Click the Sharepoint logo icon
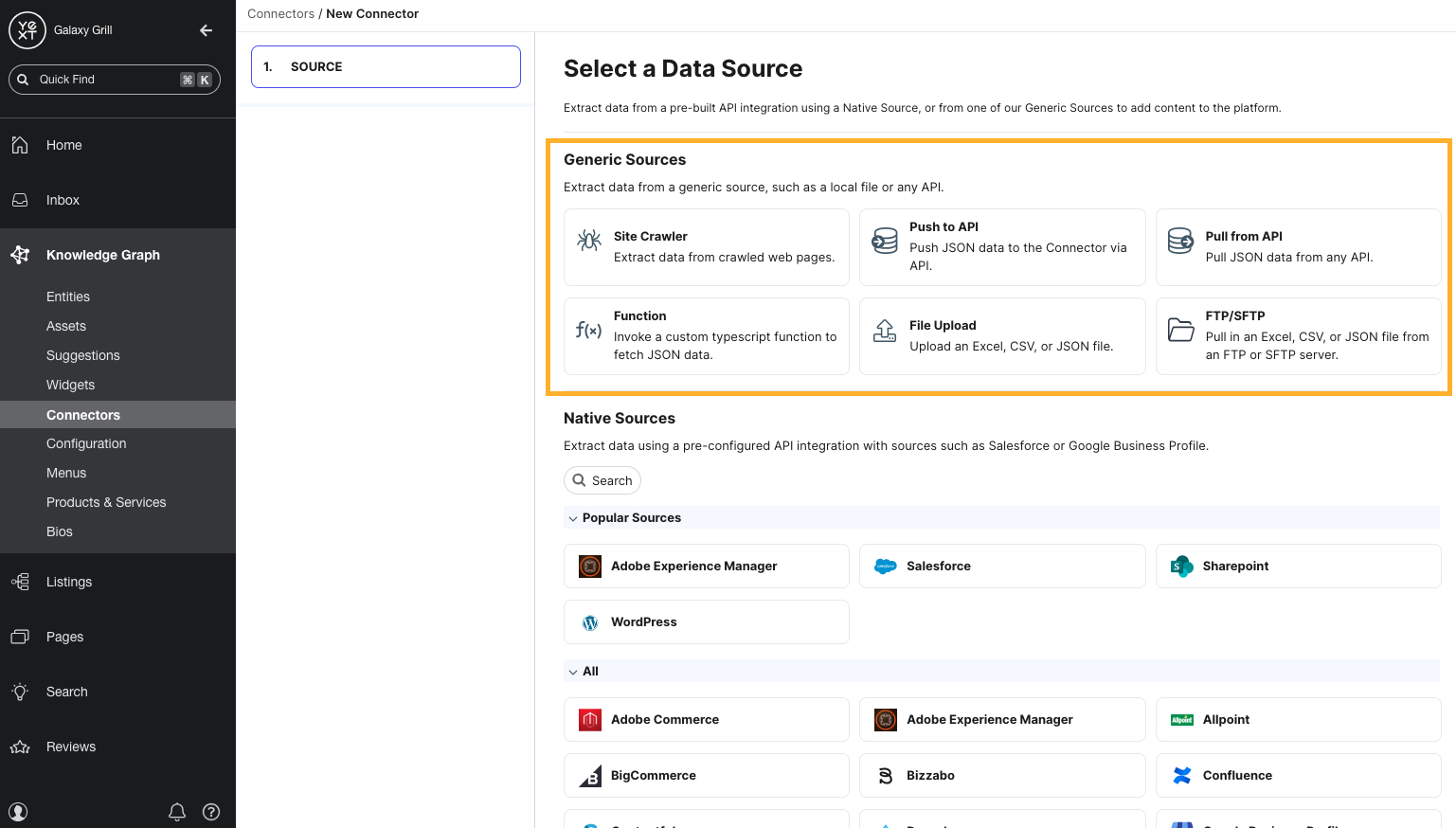The width and height of the screenshot is (1456, 828). (x=1181, y=567)
